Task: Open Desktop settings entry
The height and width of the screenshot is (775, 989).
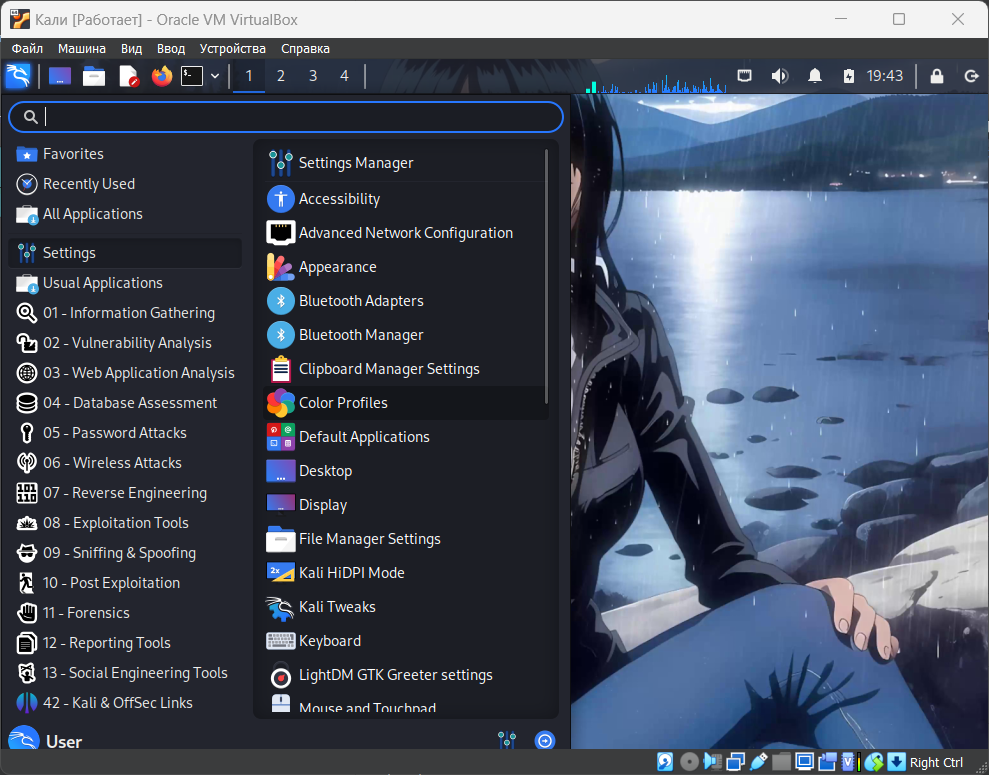Action: click(404, 471)
